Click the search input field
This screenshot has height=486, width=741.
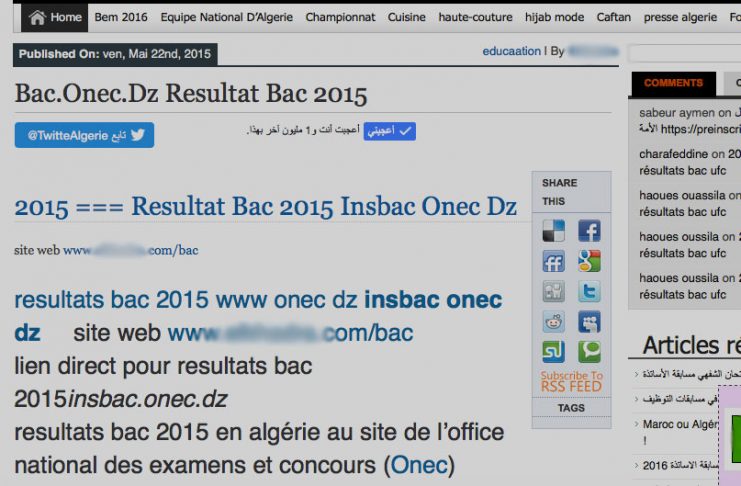(684, 53)
